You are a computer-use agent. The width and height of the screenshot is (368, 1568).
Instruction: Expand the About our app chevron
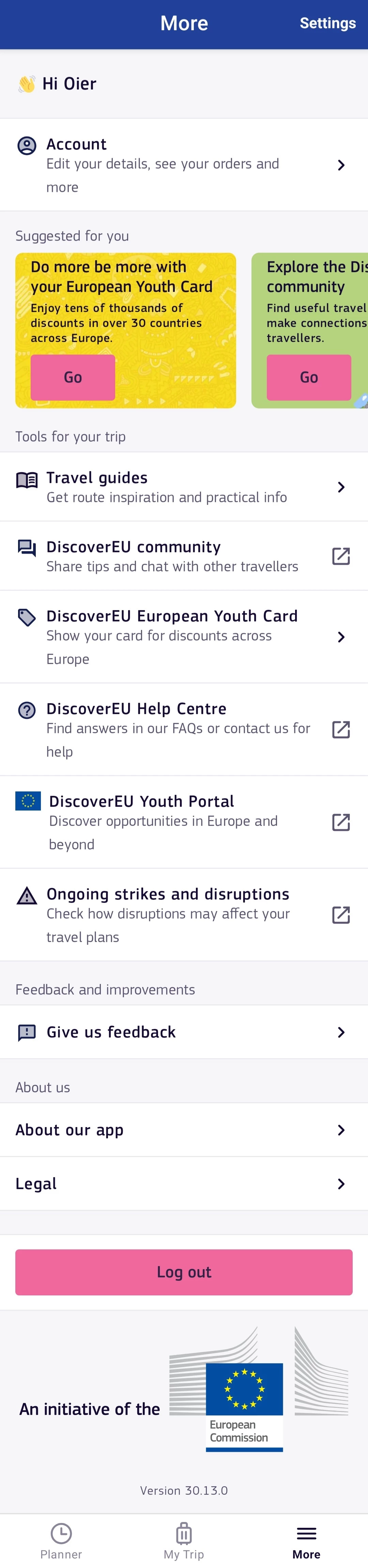[341, 1130]
